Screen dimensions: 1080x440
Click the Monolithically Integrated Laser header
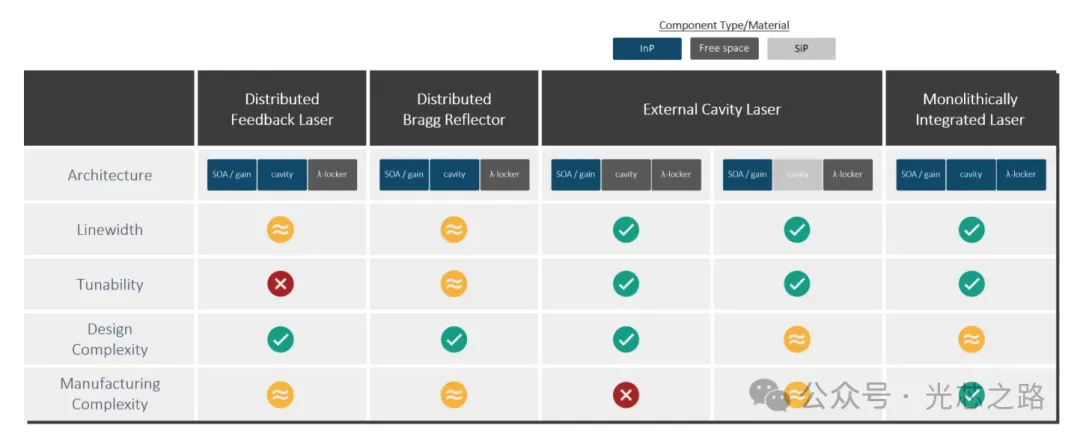pos(969,108)
